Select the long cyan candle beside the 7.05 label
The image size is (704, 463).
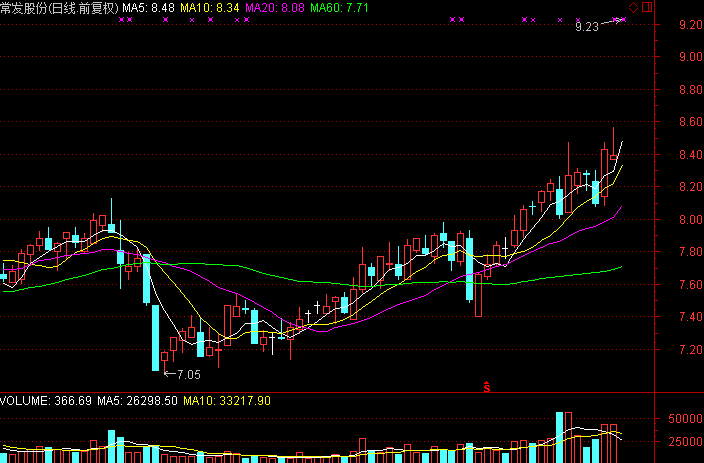[155, 338]
